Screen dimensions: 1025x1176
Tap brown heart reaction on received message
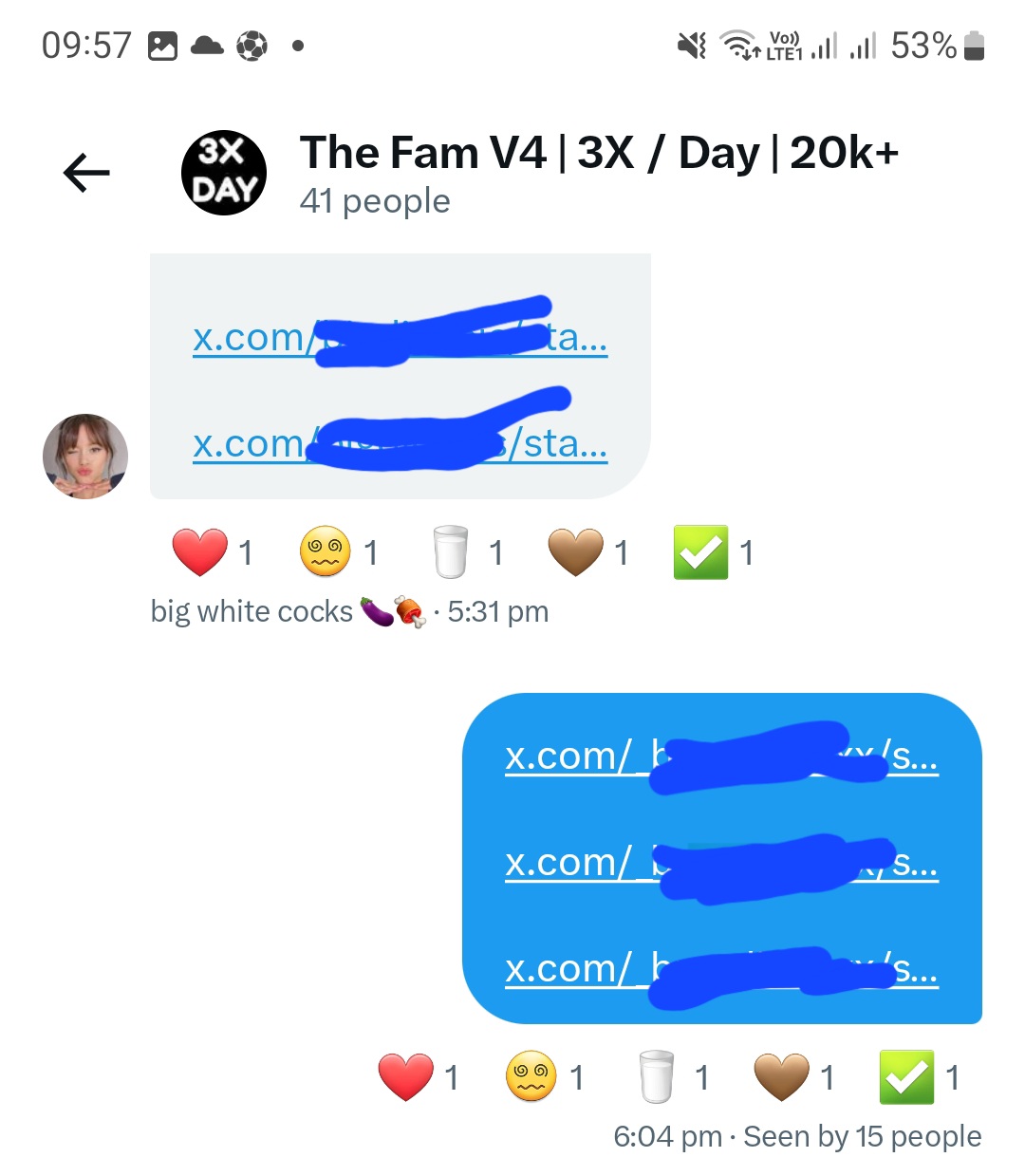(x=589, y=552)
